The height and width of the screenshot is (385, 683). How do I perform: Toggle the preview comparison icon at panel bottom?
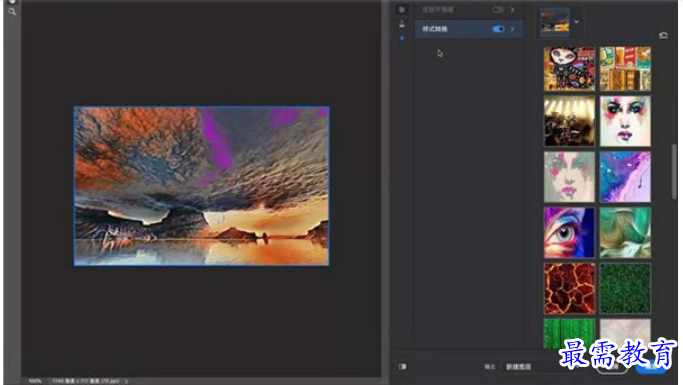[x=402, y=367]
